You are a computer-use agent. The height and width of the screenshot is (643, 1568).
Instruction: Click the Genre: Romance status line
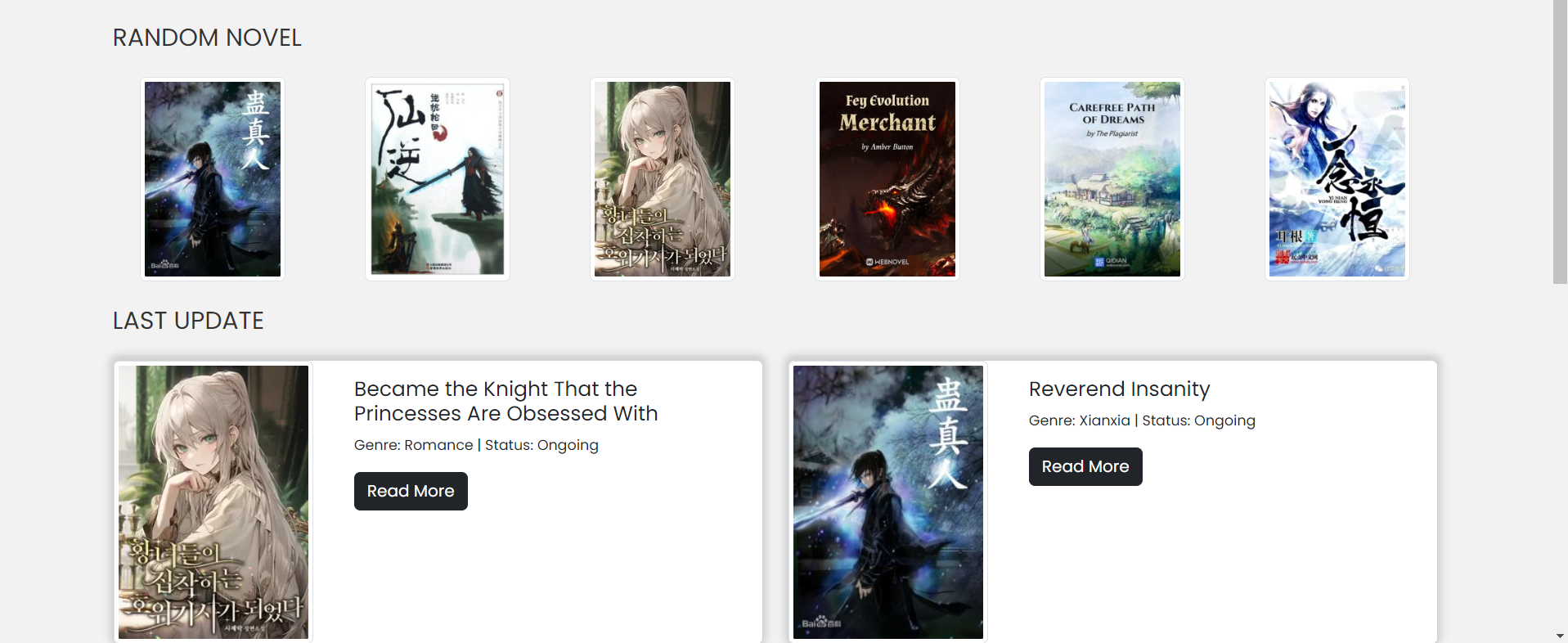(x=476, y=445)
